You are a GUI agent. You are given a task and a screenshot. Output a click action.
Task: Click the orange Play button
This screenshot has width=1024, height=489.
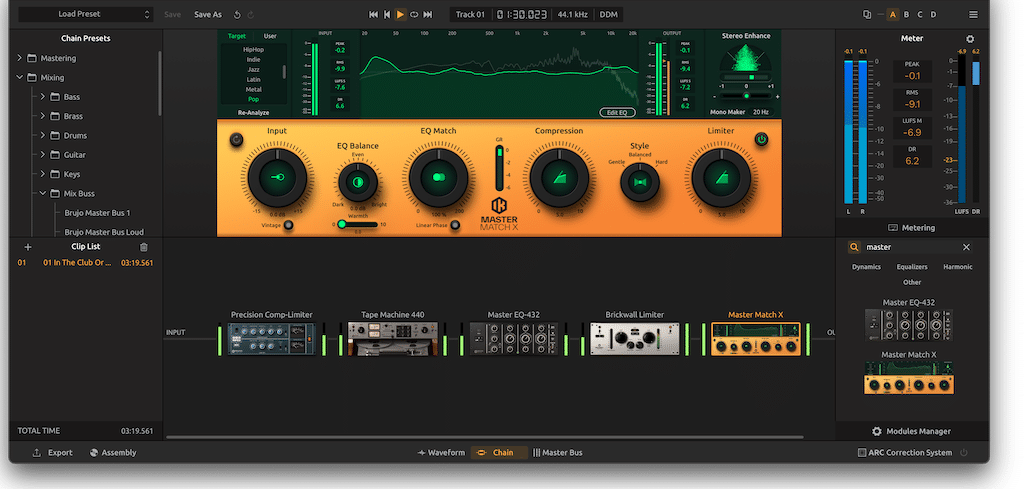(x=400, y=14)
